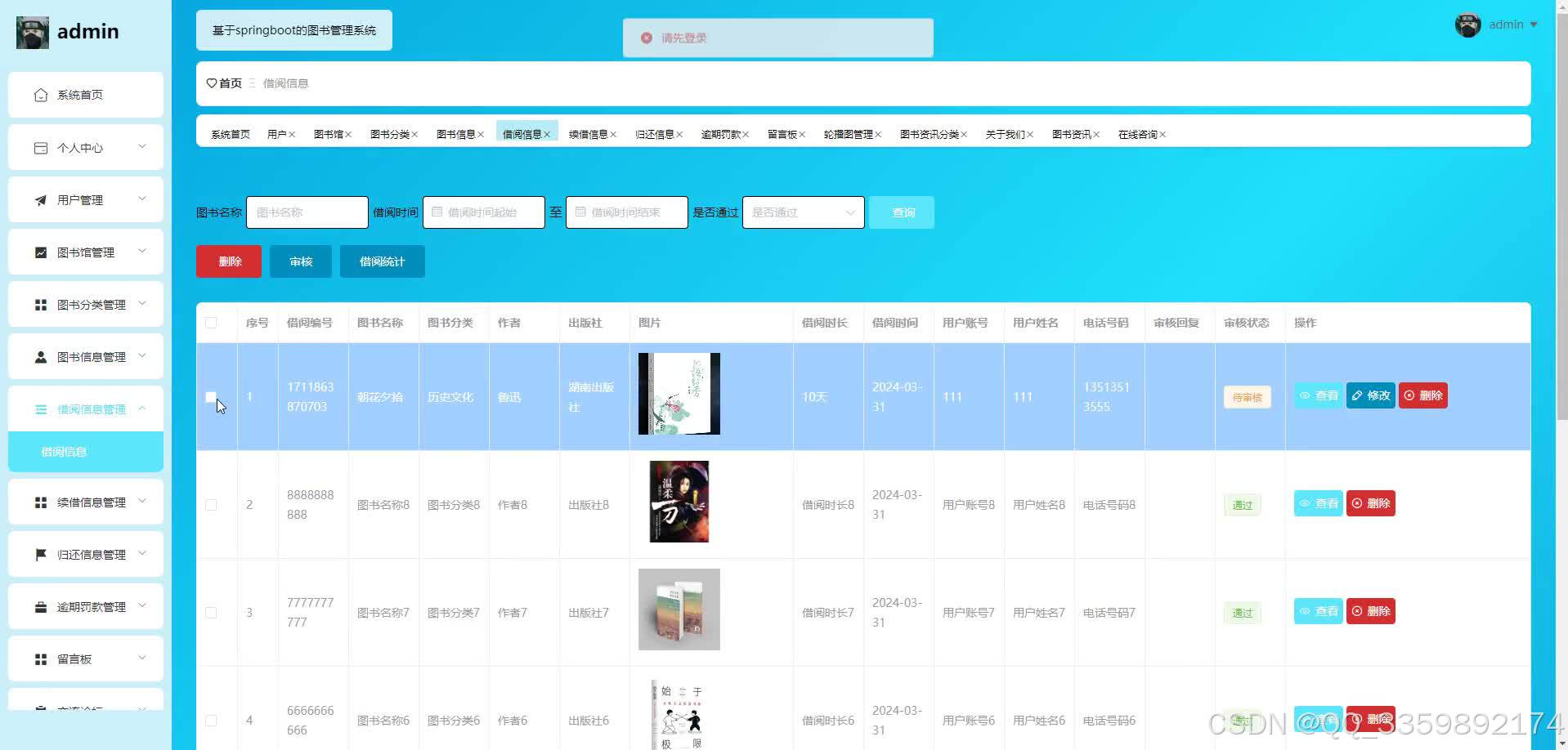Click the admin logo avatar in sidebar header

(x=33, y=32)
